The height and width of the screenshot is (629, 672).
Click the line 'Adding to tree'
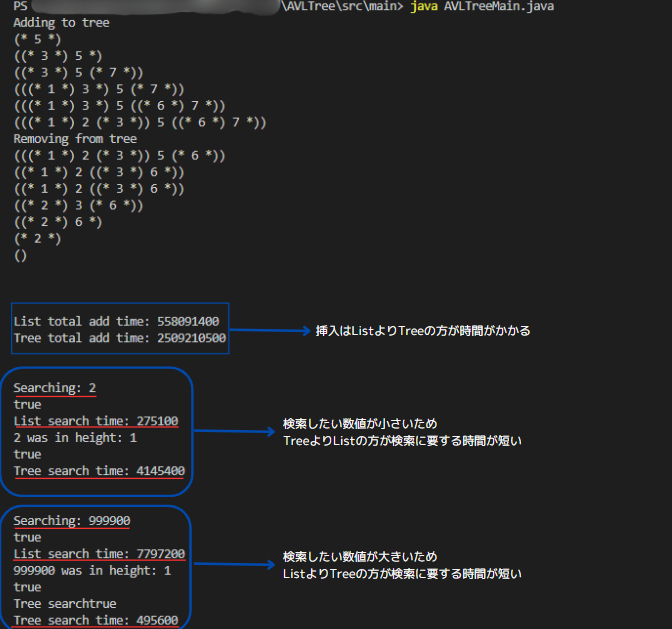pyautogui.click(x=61, y=23)
